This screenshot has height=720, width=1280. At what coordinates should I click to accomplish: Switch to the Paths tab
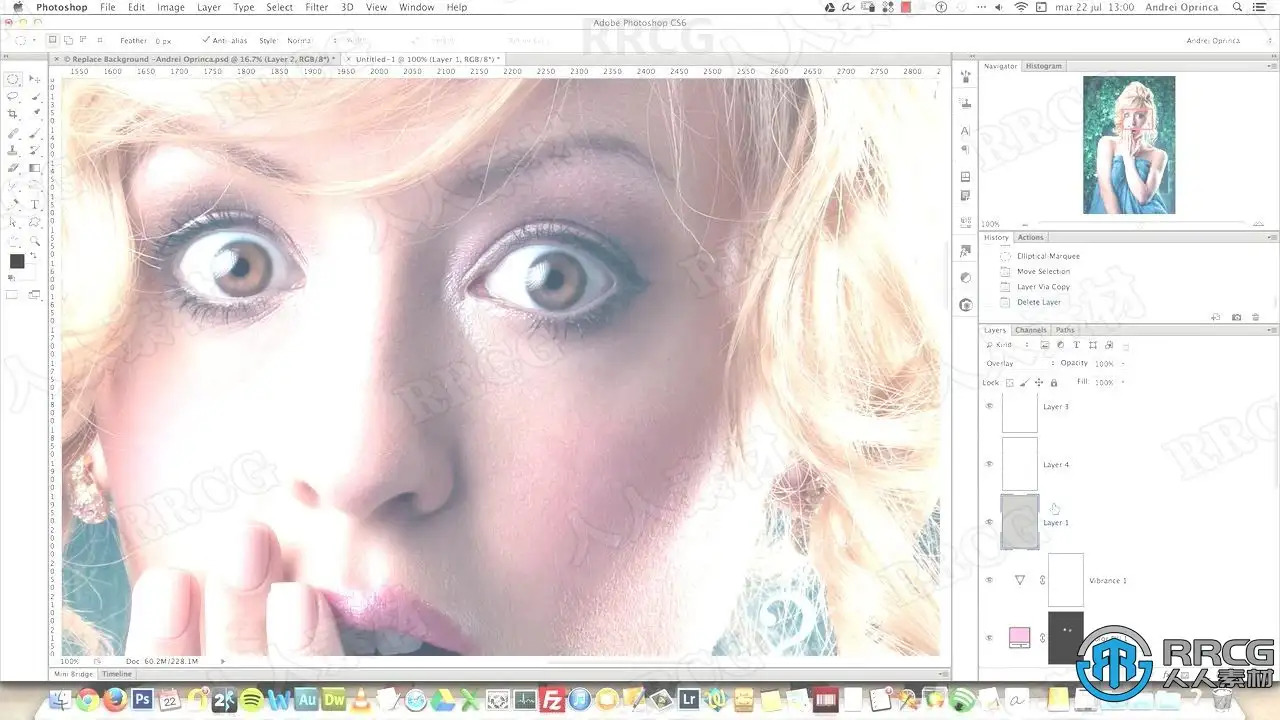tap(1065, 330)
